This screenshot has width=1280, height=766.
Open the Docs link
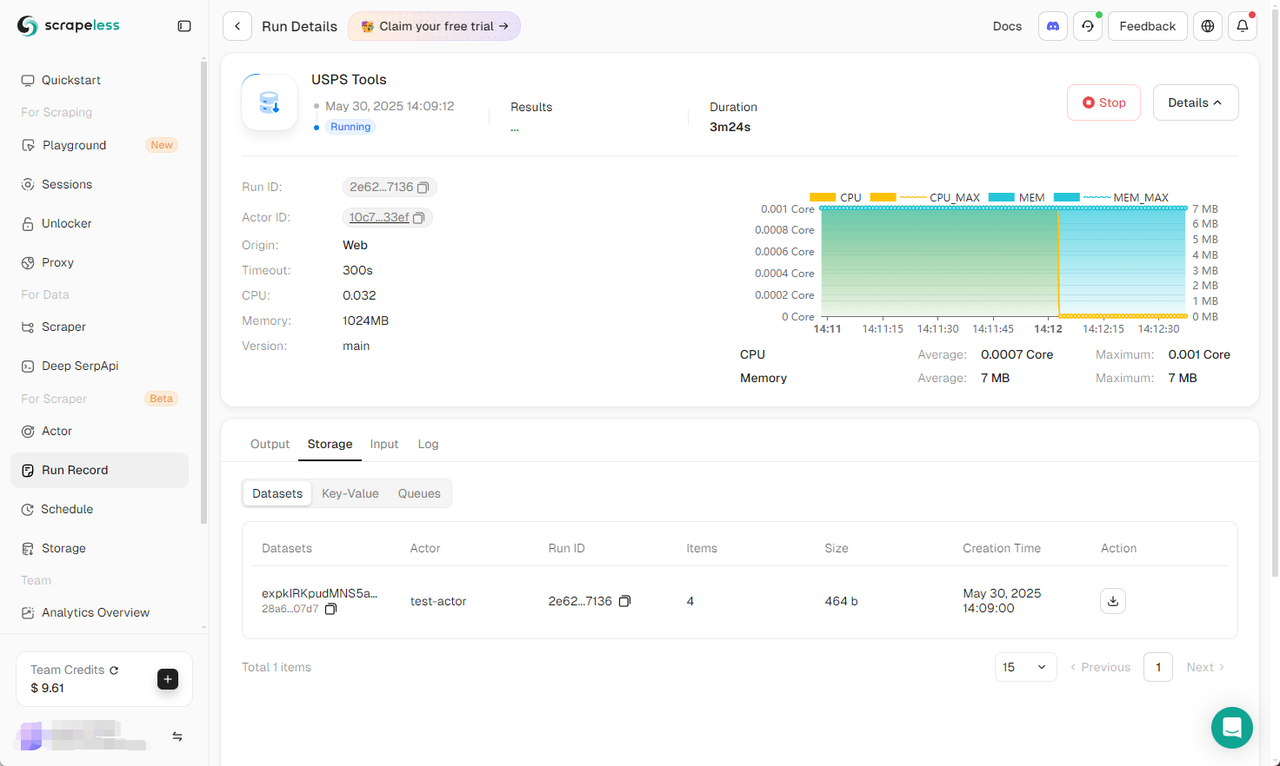click(x=1007, y=26)
